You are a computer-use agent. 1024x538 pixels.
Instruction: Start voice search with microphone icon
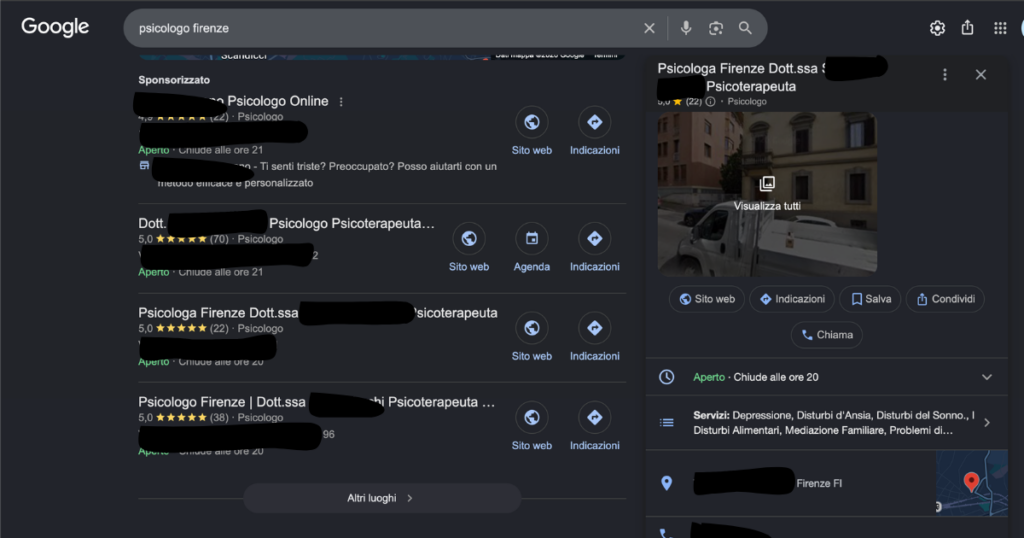[x=686, y=28]
